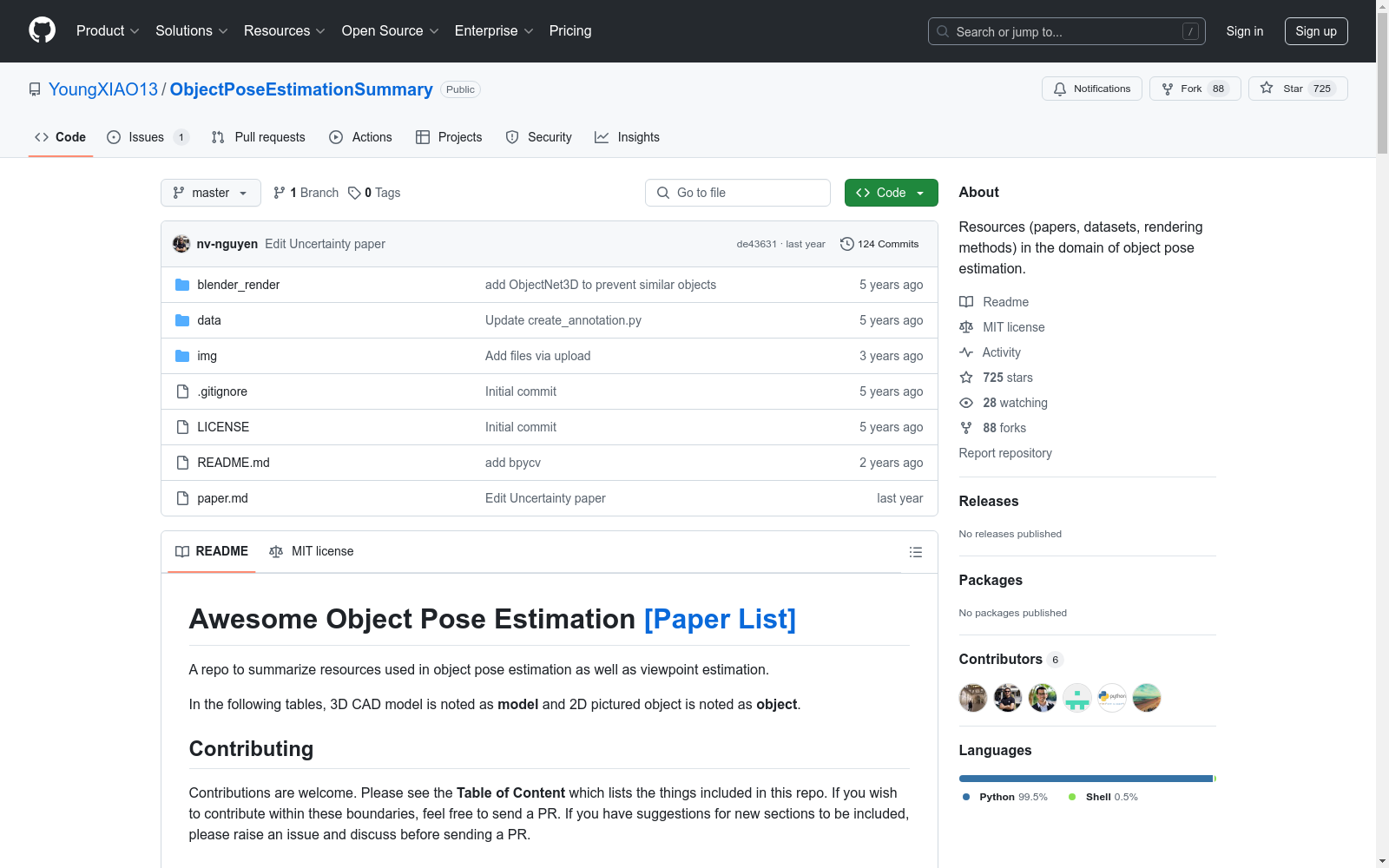Viewport: 1389px width, 868px height.
Task: Click the Python language bar segment
Action: pyautogui.click(x=1085, y=779)
